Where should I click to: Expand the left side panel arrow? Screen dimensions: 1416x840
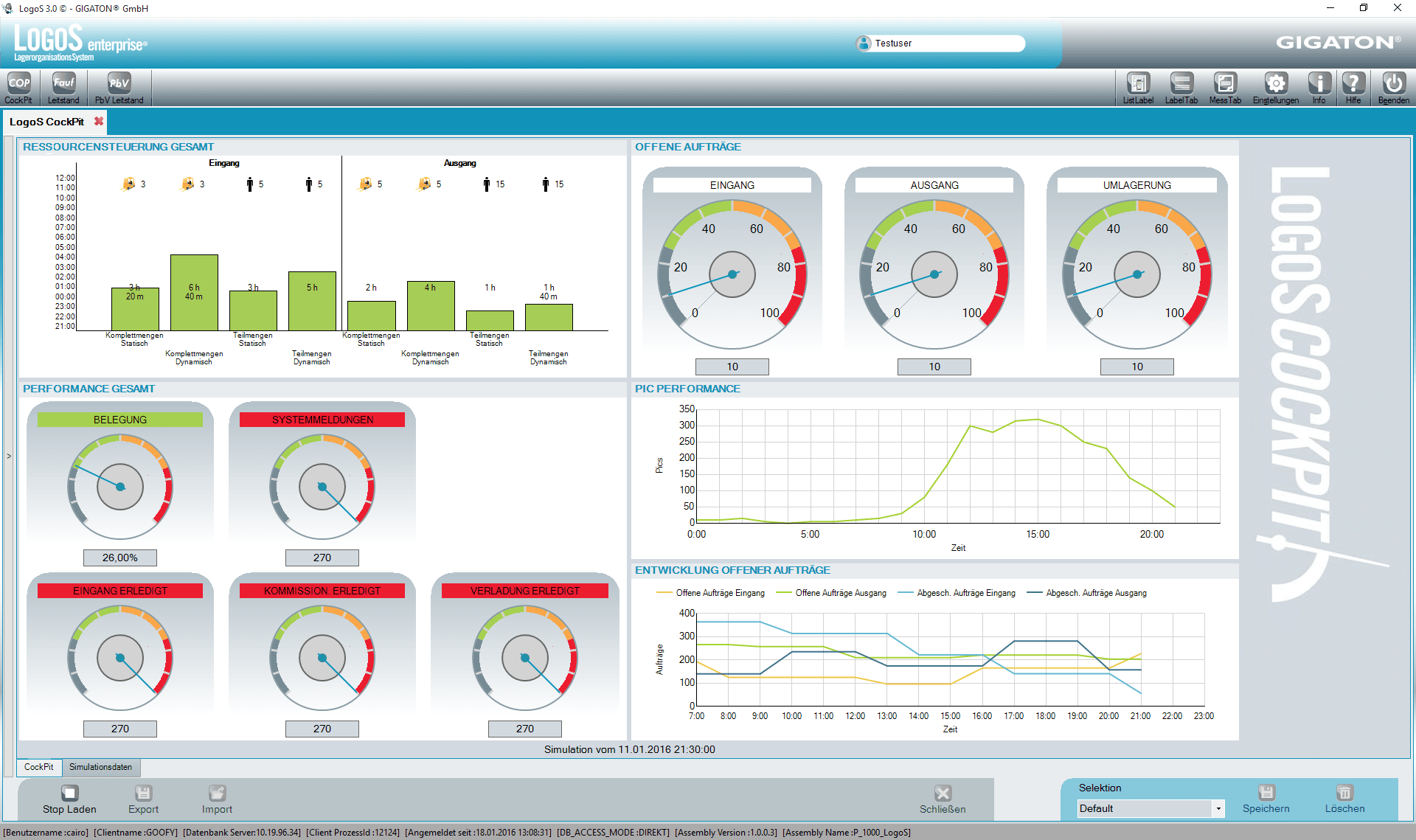click(9, 457)
